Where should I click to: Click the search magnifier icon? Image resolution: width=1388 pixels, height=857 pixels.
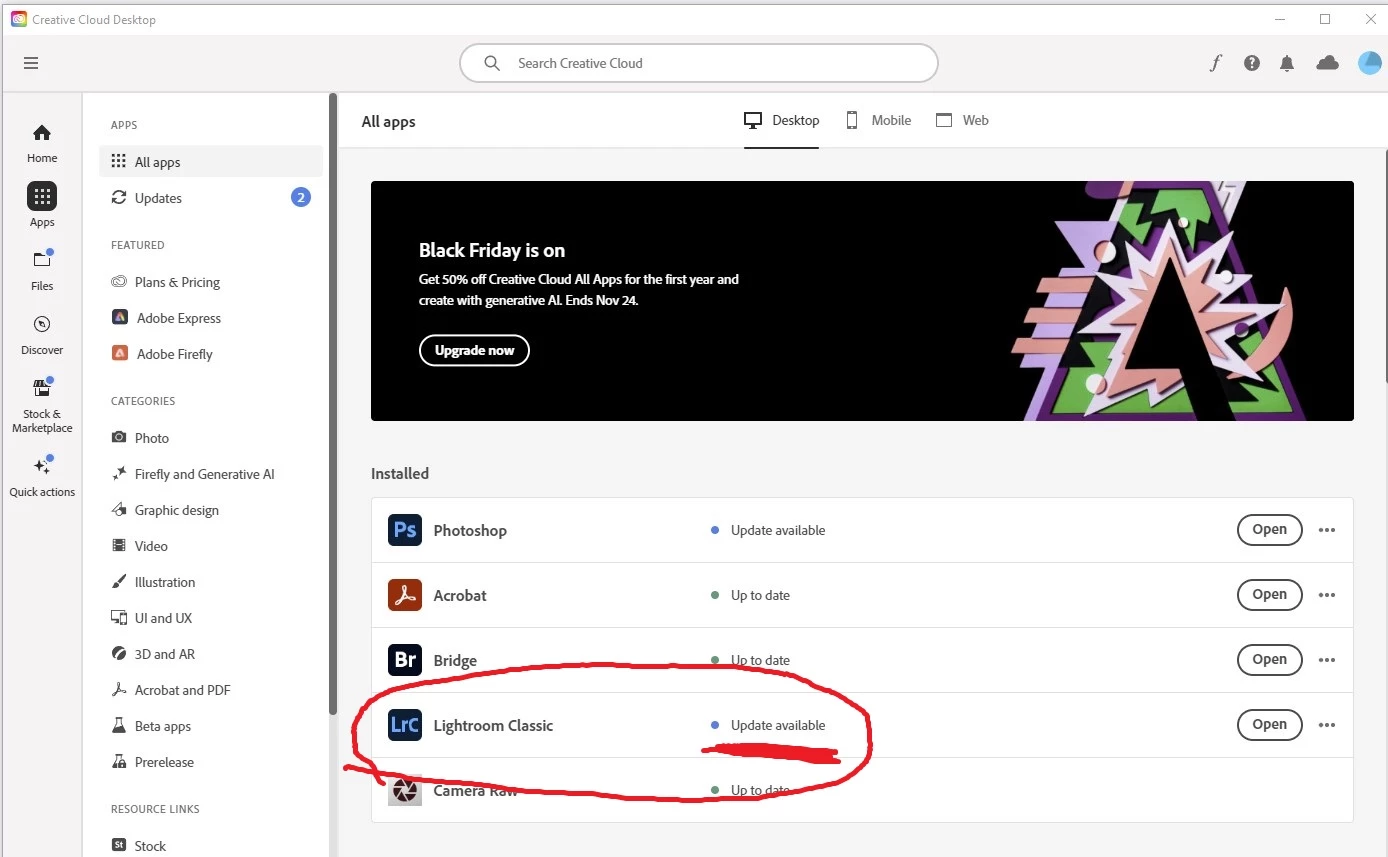492,63
